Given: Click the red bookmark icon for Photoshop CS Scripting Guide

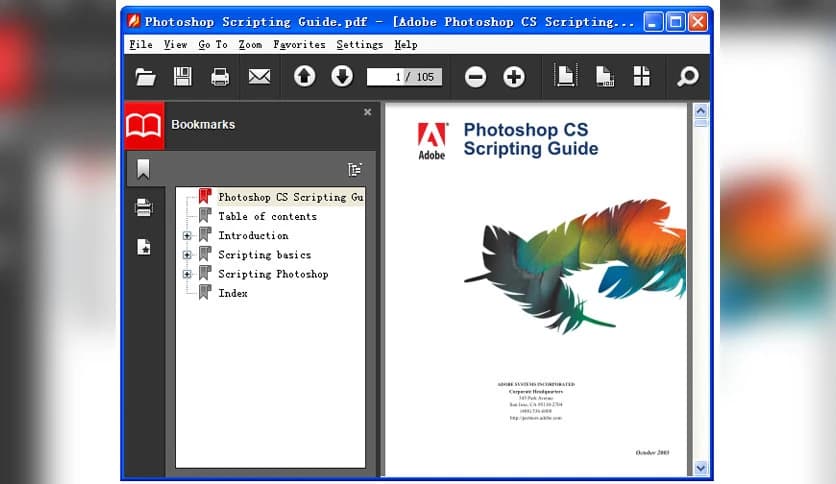Looking at the screenshot, I should (205, 196).
